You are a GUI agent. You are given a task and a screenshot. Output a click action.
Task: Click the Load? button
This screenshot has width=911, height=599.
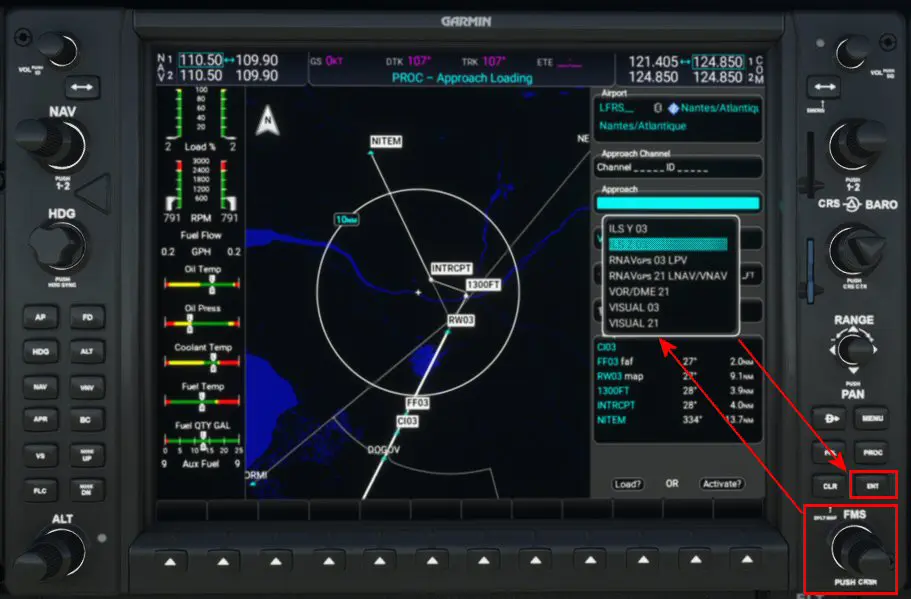point(627,484)
